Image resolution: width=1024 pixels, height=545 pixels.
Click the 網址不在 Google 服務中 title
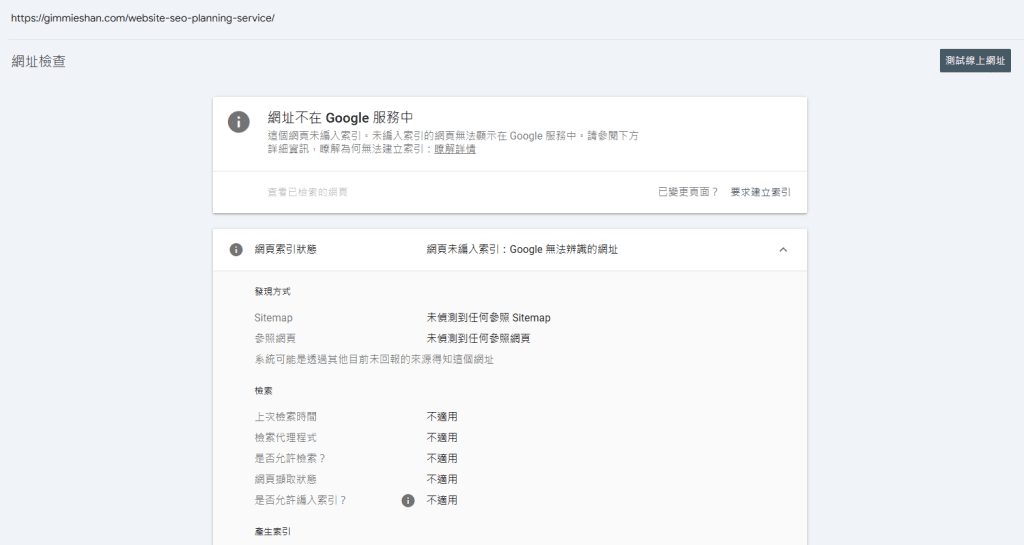[x=340, y=117]
